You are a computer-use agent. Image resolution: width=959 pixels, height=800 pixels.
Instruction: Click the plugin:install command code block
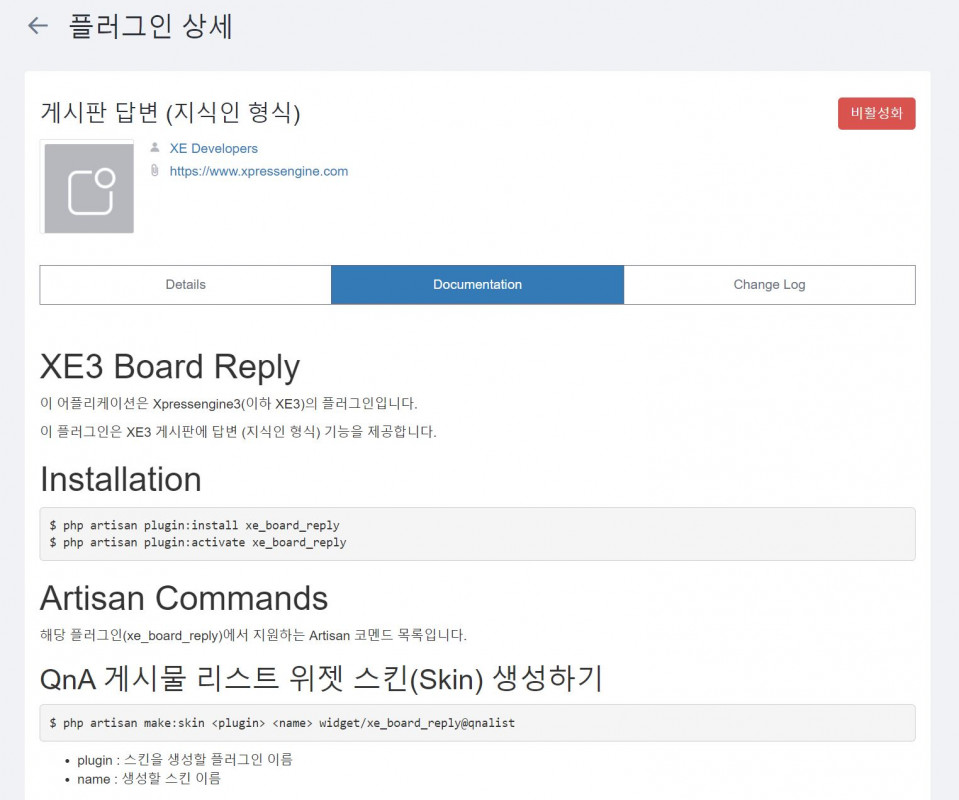coord(477,534)
